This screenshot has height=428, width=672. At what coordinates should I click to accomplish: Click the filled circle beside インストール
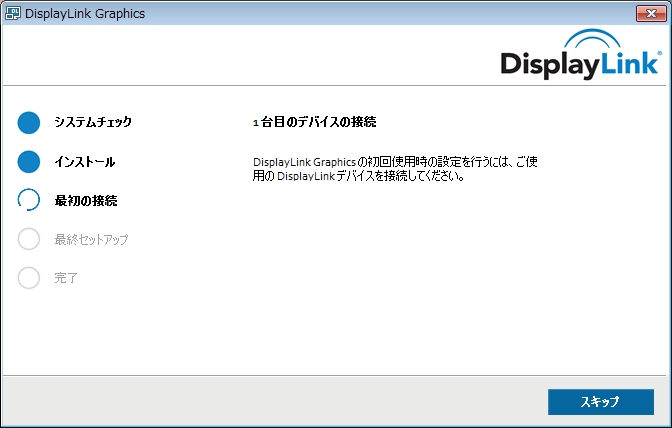(x=29, y=162)
